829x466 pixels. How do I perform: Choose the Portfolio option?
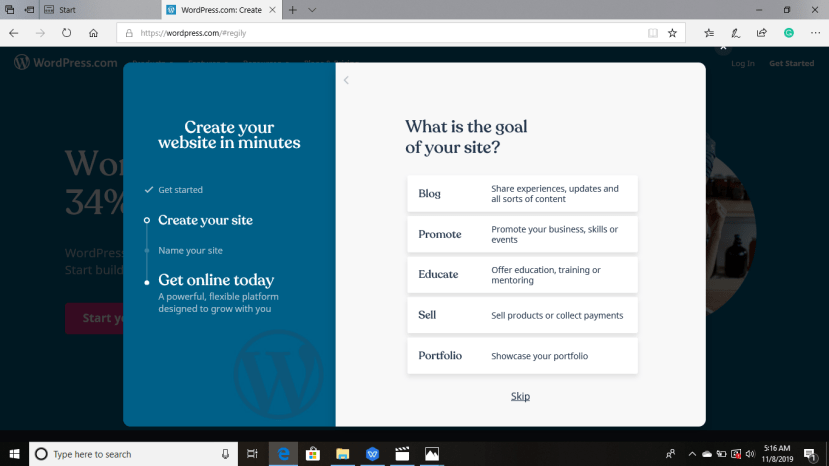click(522, 356)
